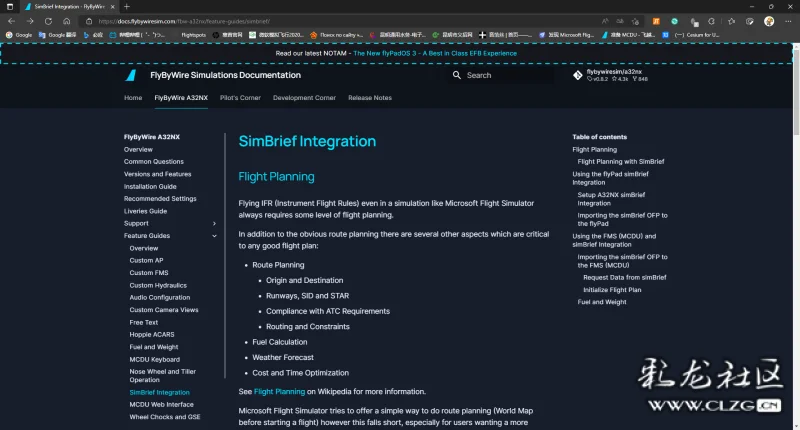This screenshot has width=800, height=430.
Task: Open the Free Text guide
Action: [x=144, y=323]
